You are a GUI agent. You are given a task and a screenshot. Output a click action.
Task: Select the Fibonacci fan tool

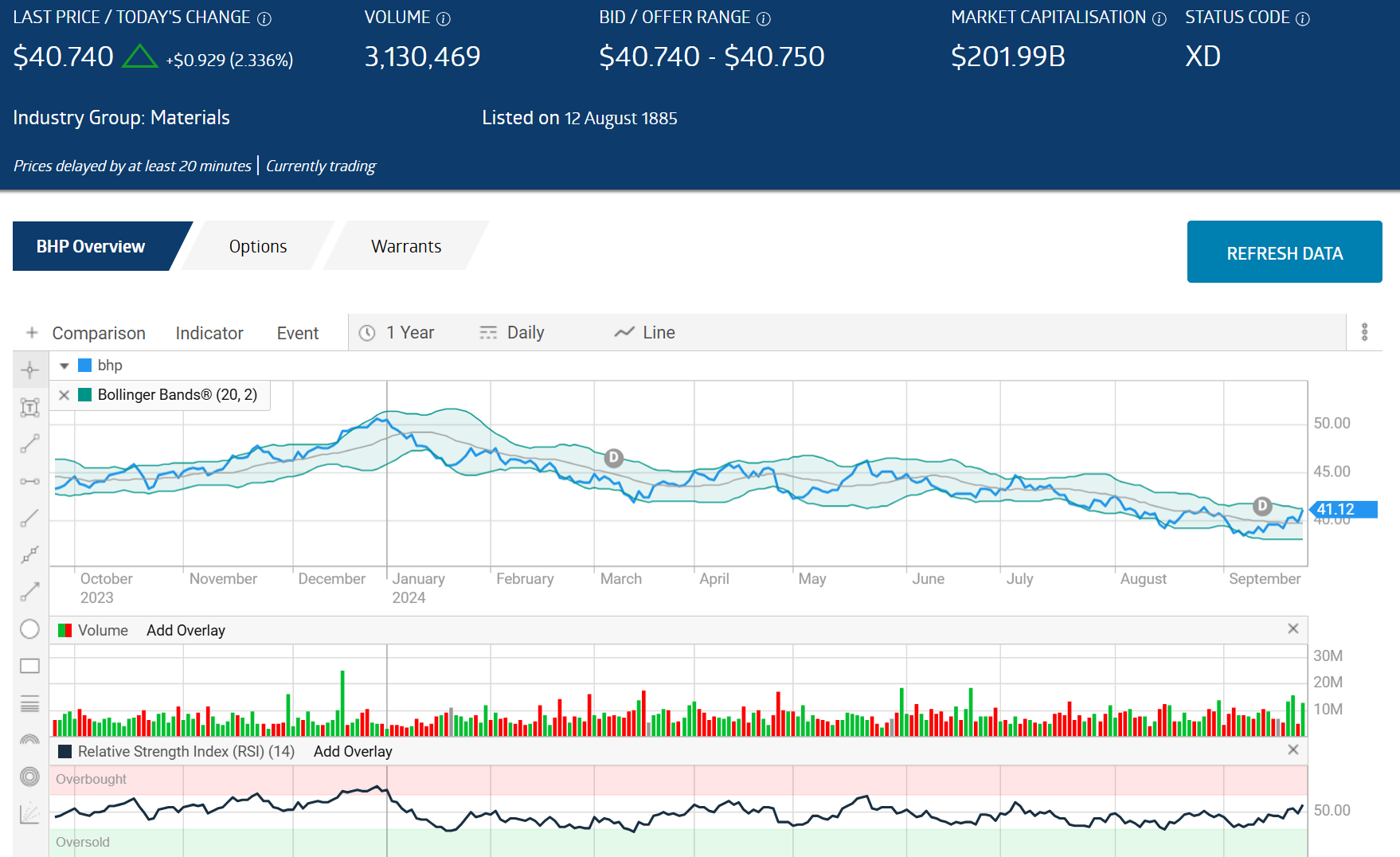pyautogui.click(x=29, y=813)
